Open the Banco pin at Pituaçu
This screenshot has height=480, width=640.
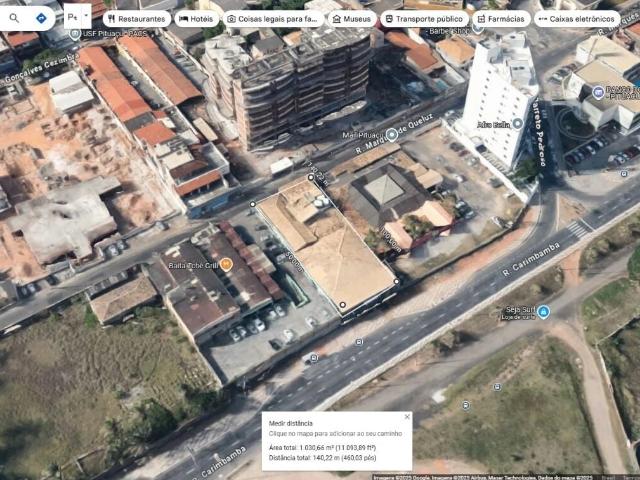(598, 92)
